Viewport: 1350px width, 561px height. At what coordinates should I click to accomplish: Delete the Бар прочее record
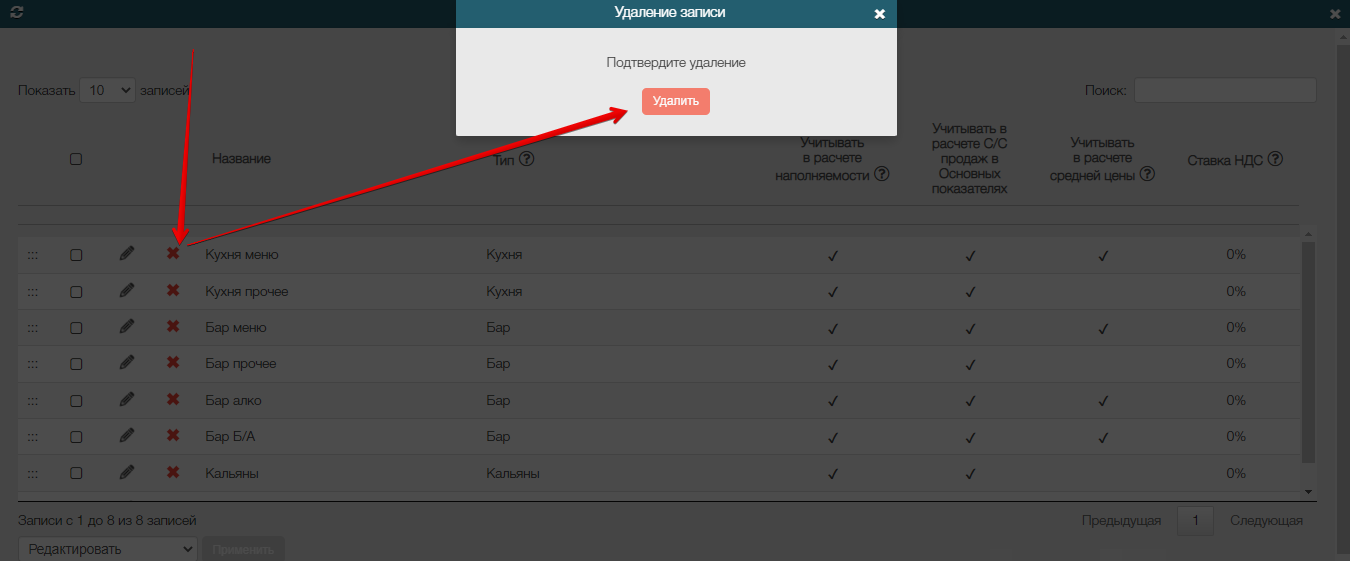(173, 363)
